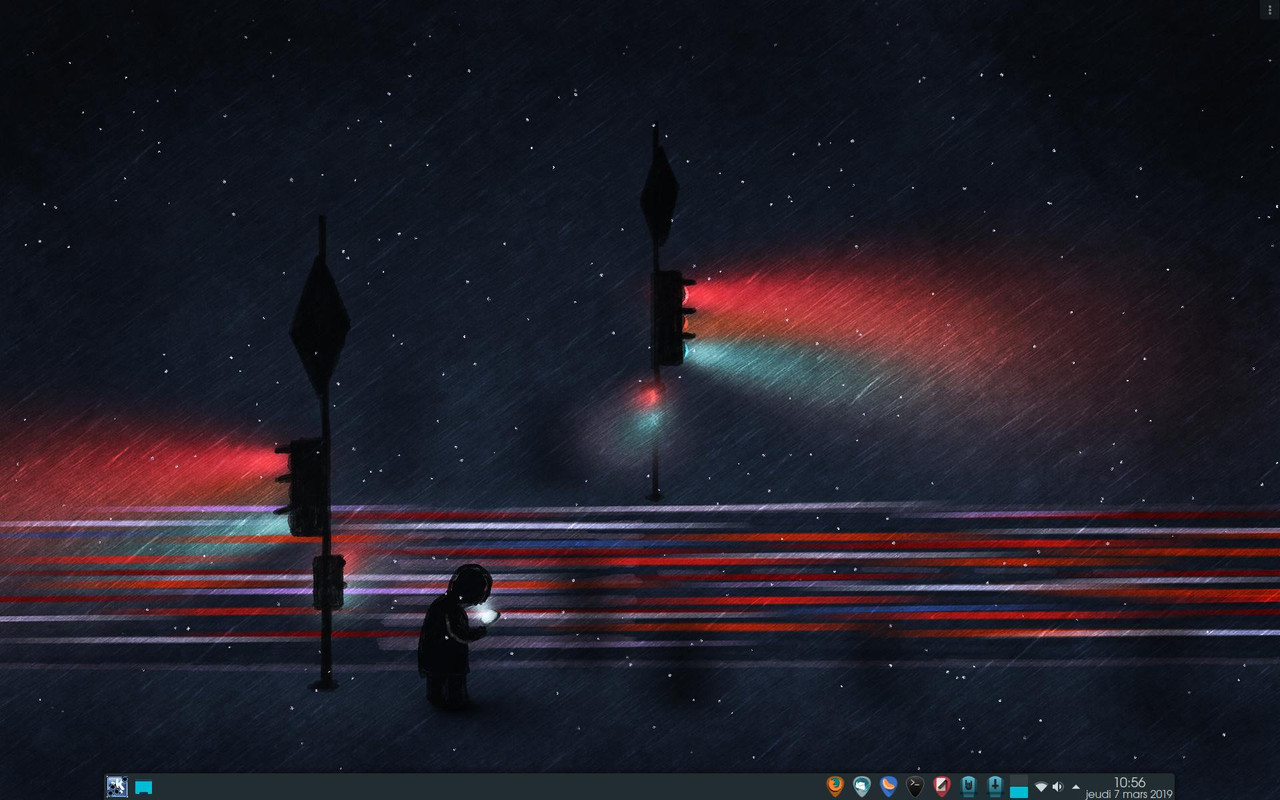Screen dimensions: 1280x800
Task: Click the teal download arrow launcher
Action: pyautogui.click(x=994, y=787)
